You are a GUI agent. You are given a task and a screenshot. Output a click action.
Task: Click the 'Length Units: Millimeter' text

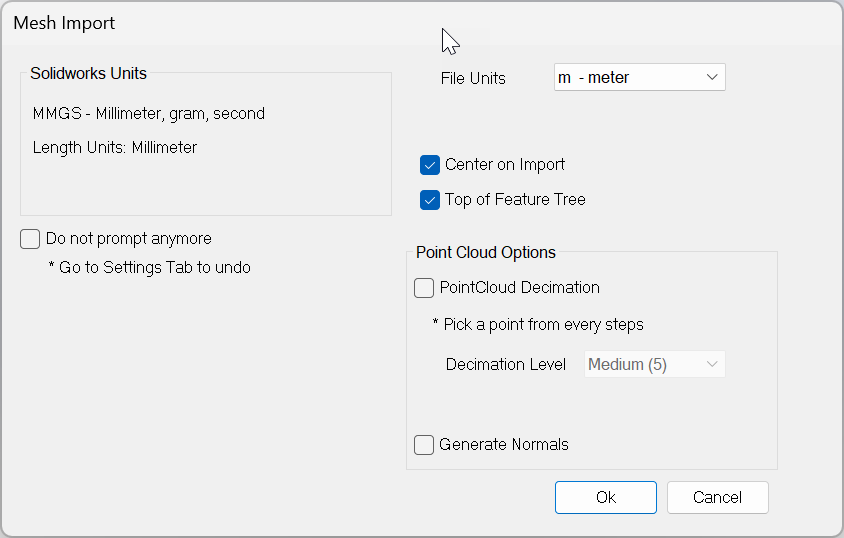[115, 147]
